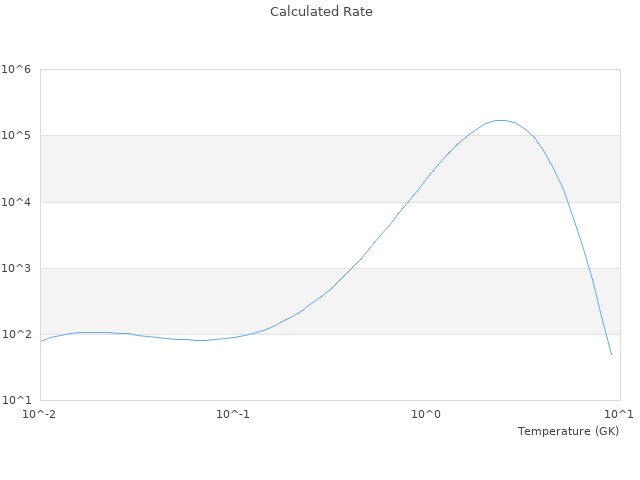
Task: Click the peak of the blue rate curve
Action: [500, 120]
